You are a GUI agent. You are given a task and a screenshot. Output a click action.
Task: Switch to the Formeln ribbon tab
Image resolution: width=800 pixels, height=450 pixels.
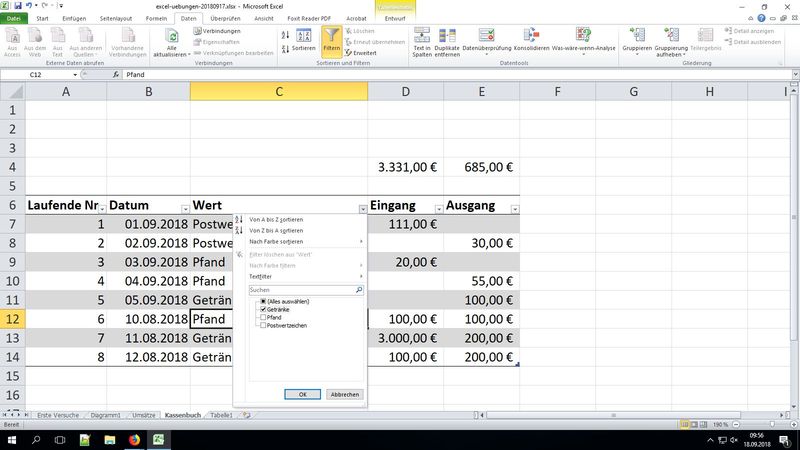click(156, 18)
